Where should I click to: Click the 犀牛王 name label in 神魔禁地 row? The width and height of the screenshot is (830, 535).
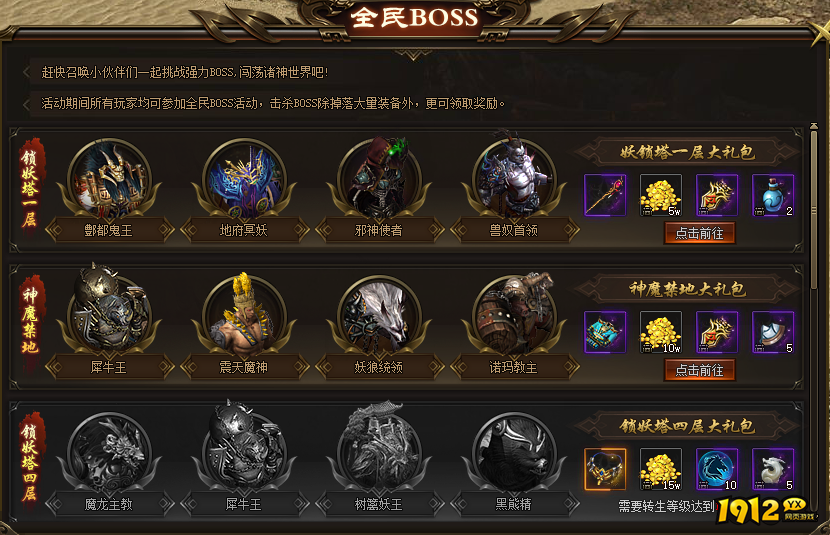coord(109,367)
